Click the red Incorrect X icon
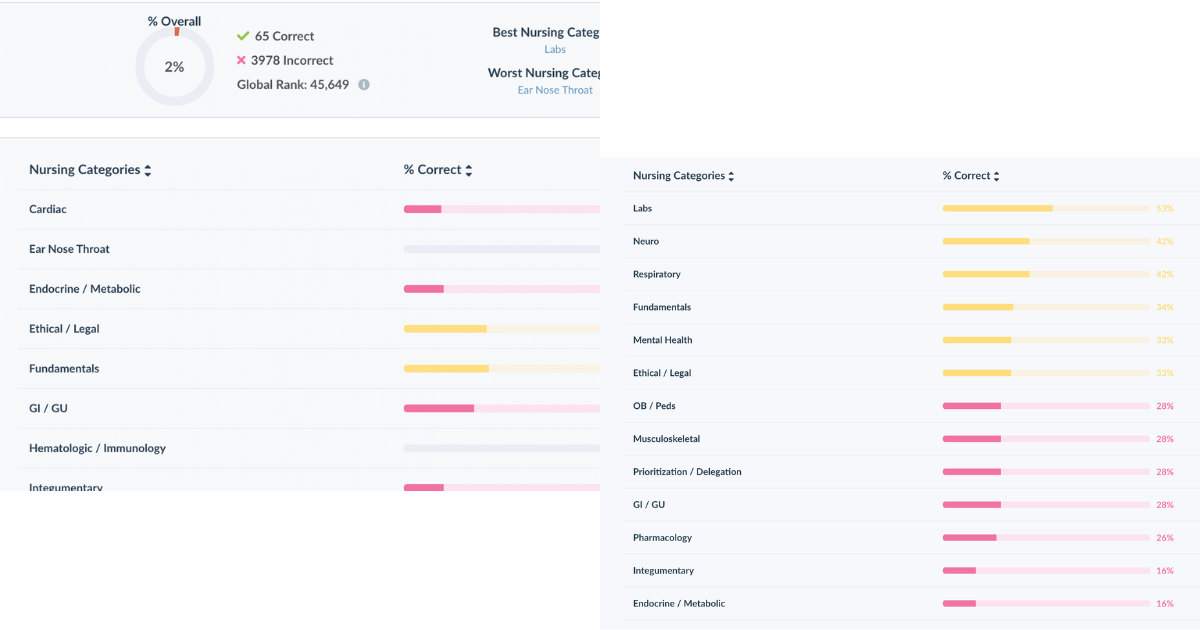1200x630 pixels. [241, 60]
